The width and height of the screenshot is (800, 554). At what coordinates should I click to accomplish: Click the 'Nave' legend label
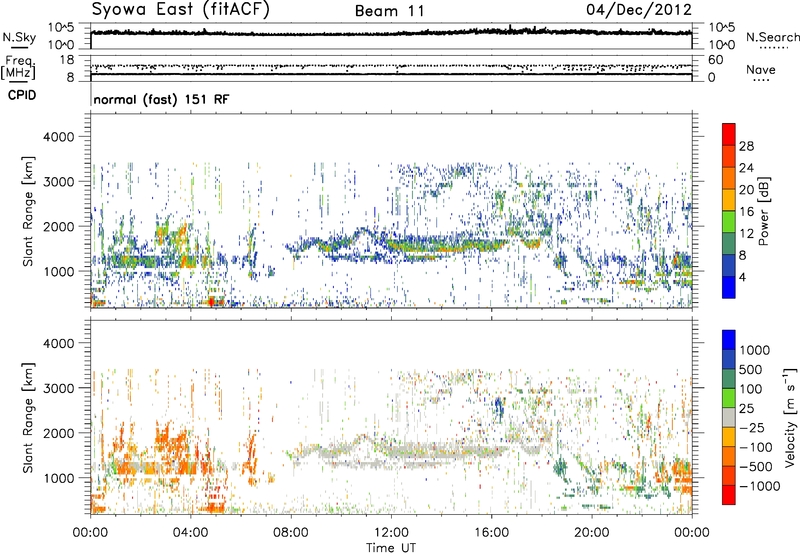pos(761,69)
